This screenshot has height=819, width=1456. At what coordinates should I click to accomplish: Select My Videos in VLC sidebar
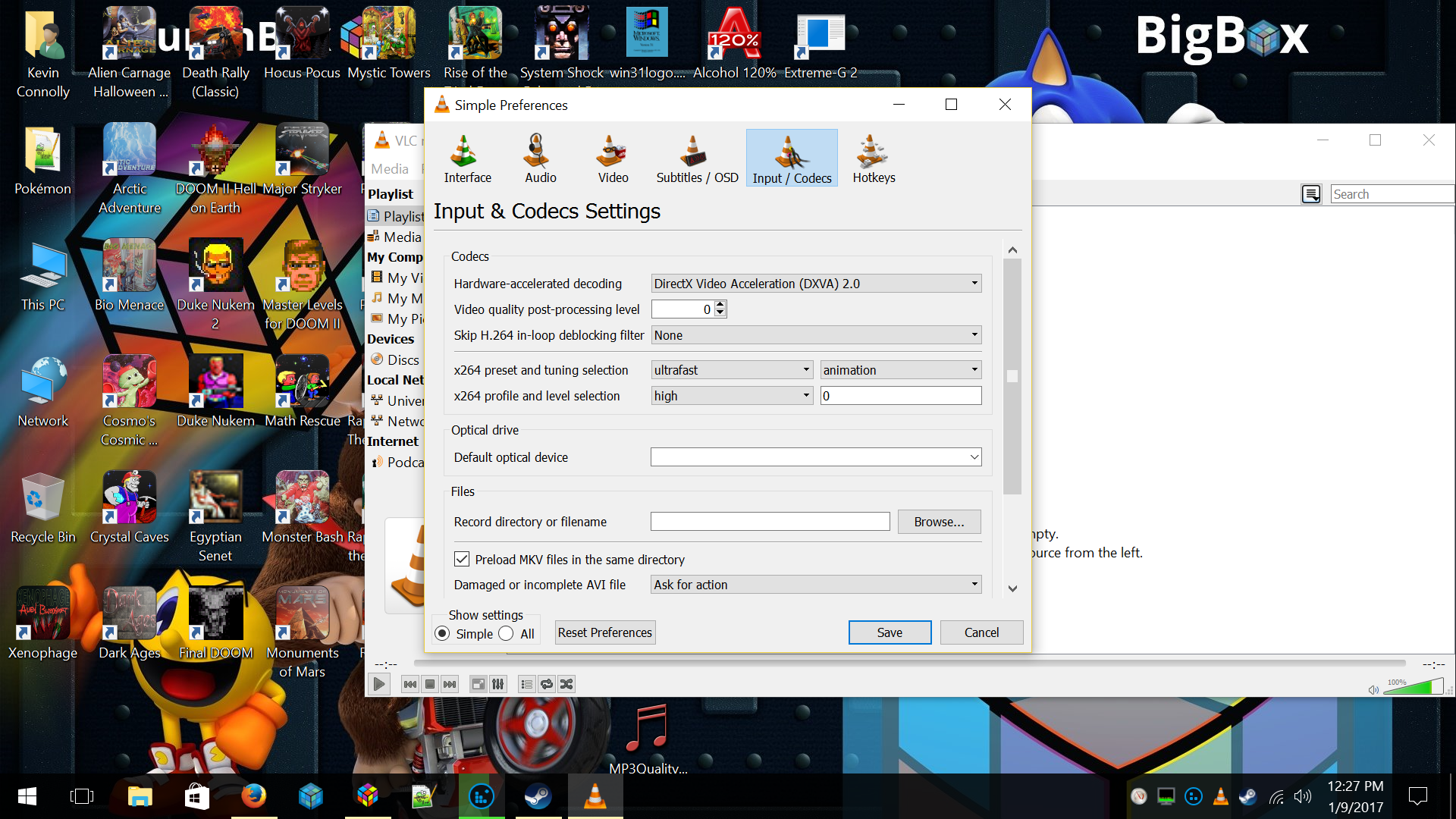tap(396, 278)
